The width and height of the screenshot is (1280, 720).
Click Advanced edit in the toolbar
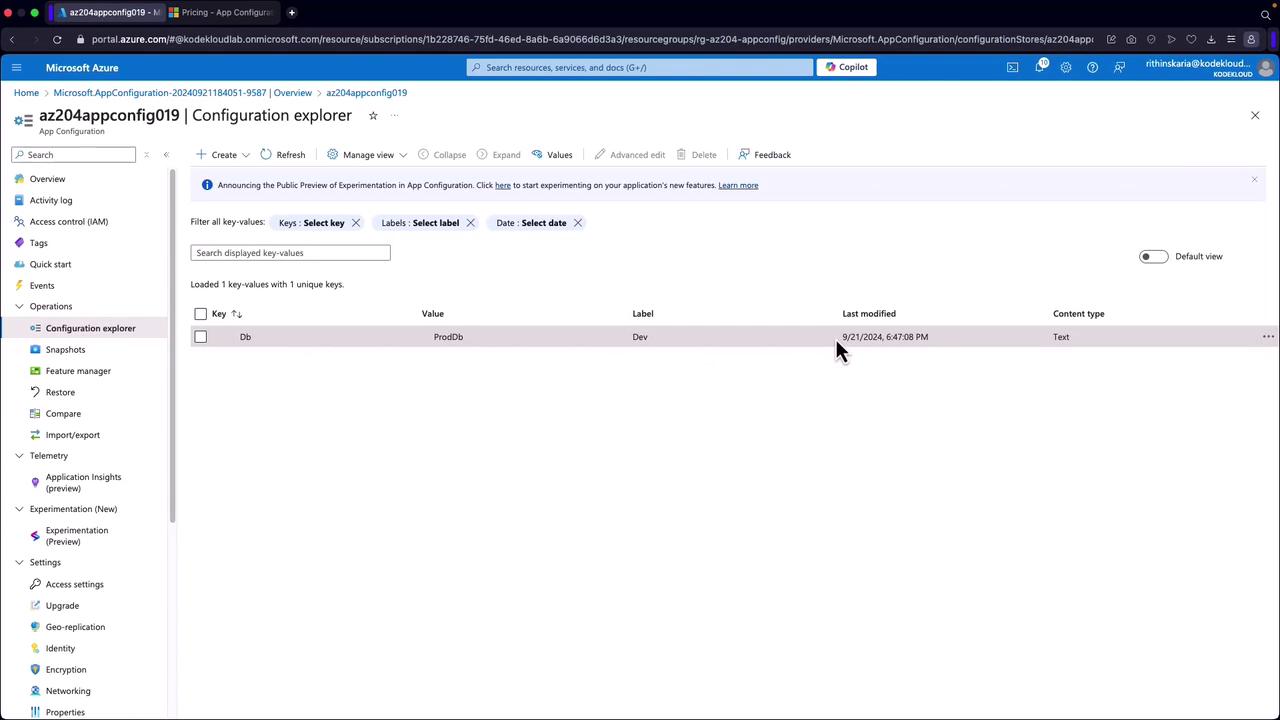(x=629, y=155)
